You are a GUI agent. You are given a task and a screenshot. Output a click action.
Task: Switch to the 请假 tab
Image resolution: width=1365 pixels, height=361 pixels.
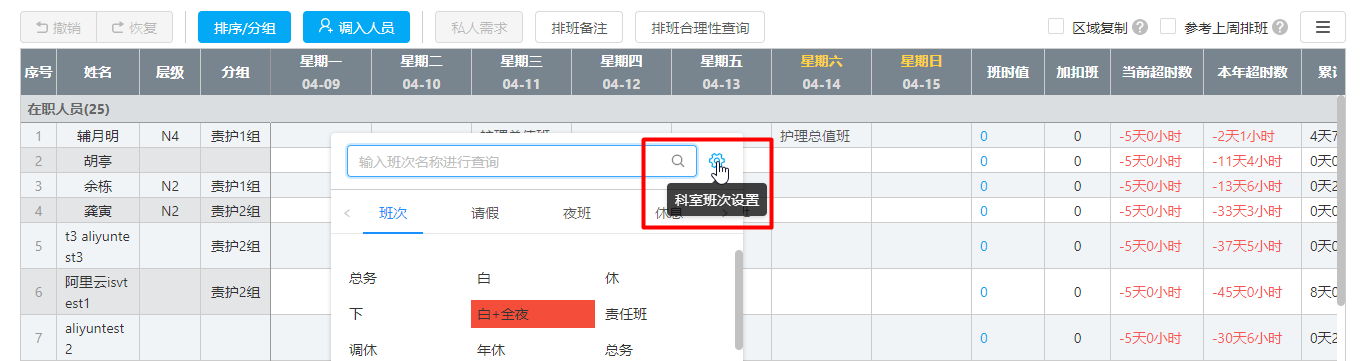point(485,212)
